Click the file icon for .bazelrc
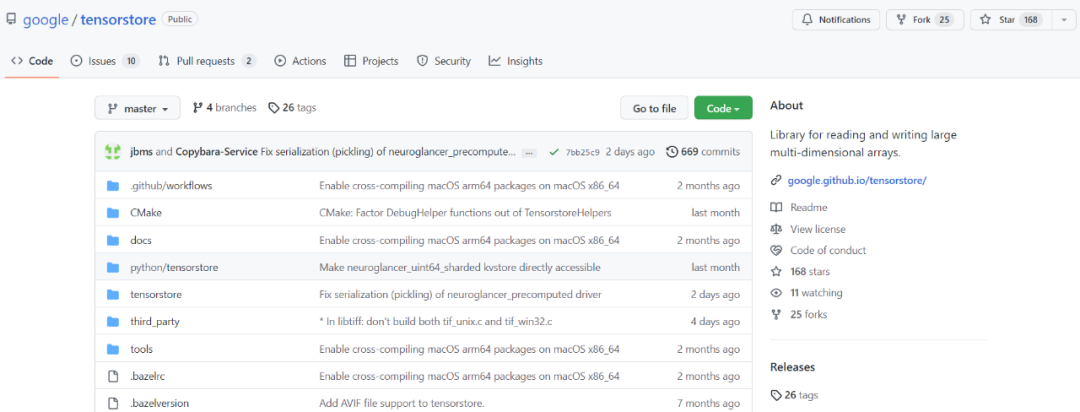The height and width of the screenshot is (412, 1080). point(114,376)
